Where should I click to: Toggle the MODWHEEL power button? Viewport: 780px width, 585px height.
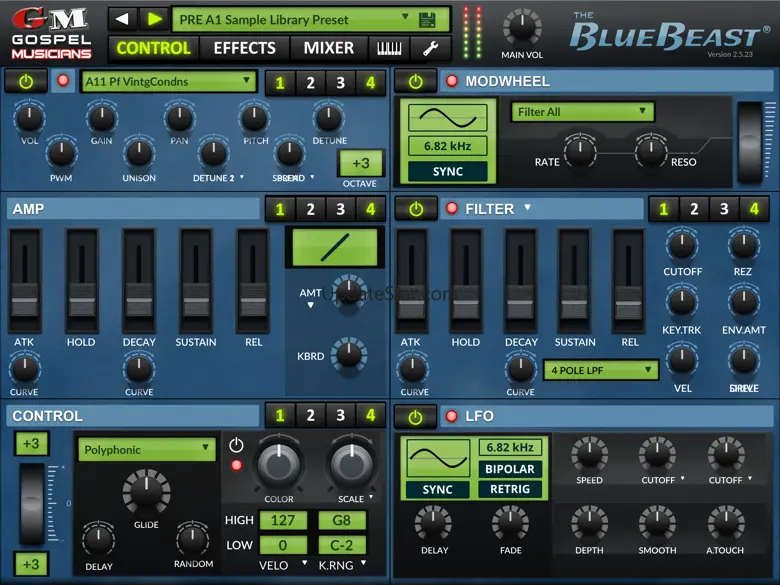tap(415, 81)
